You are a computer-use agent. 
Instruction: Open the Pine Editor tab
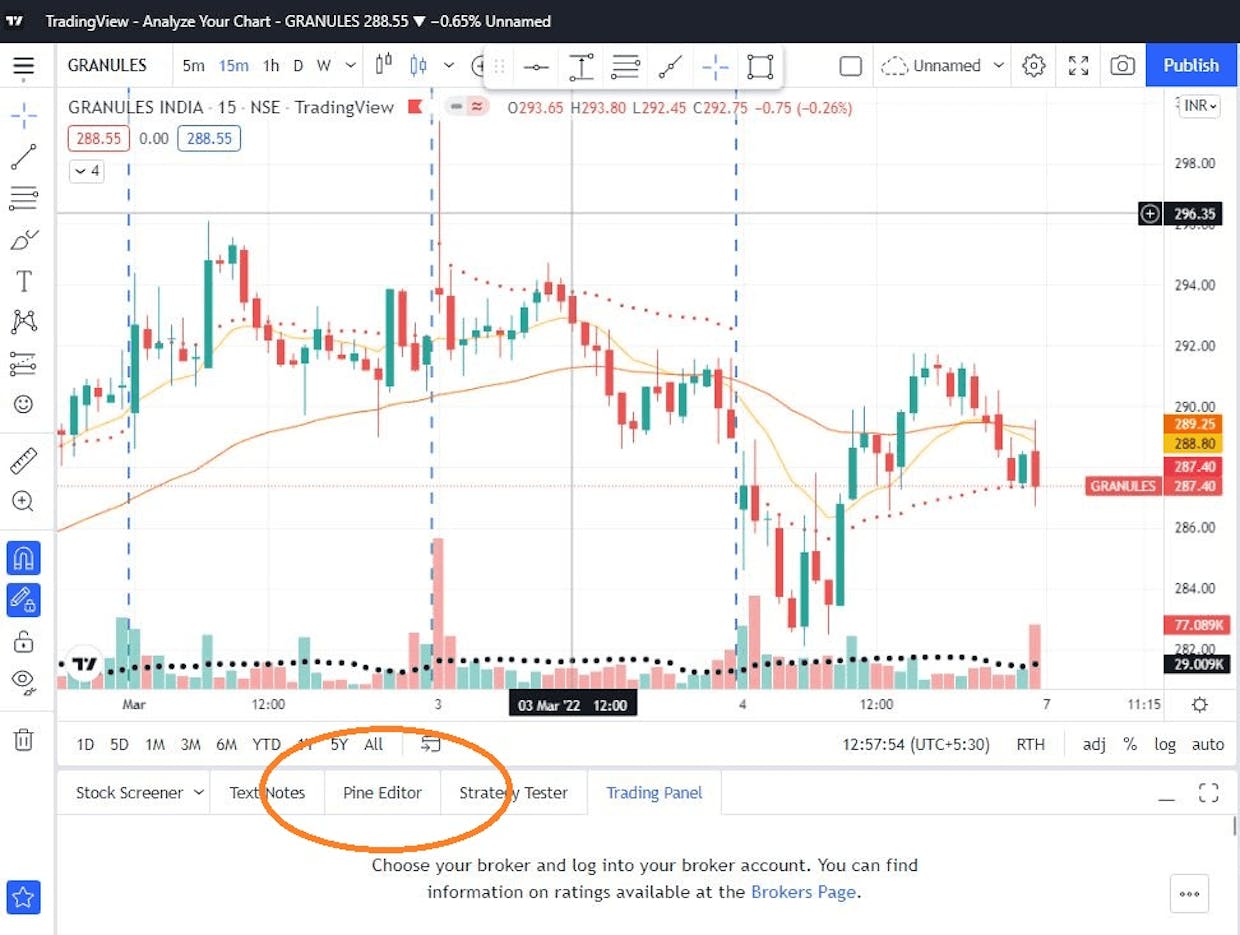pos(382,792)
